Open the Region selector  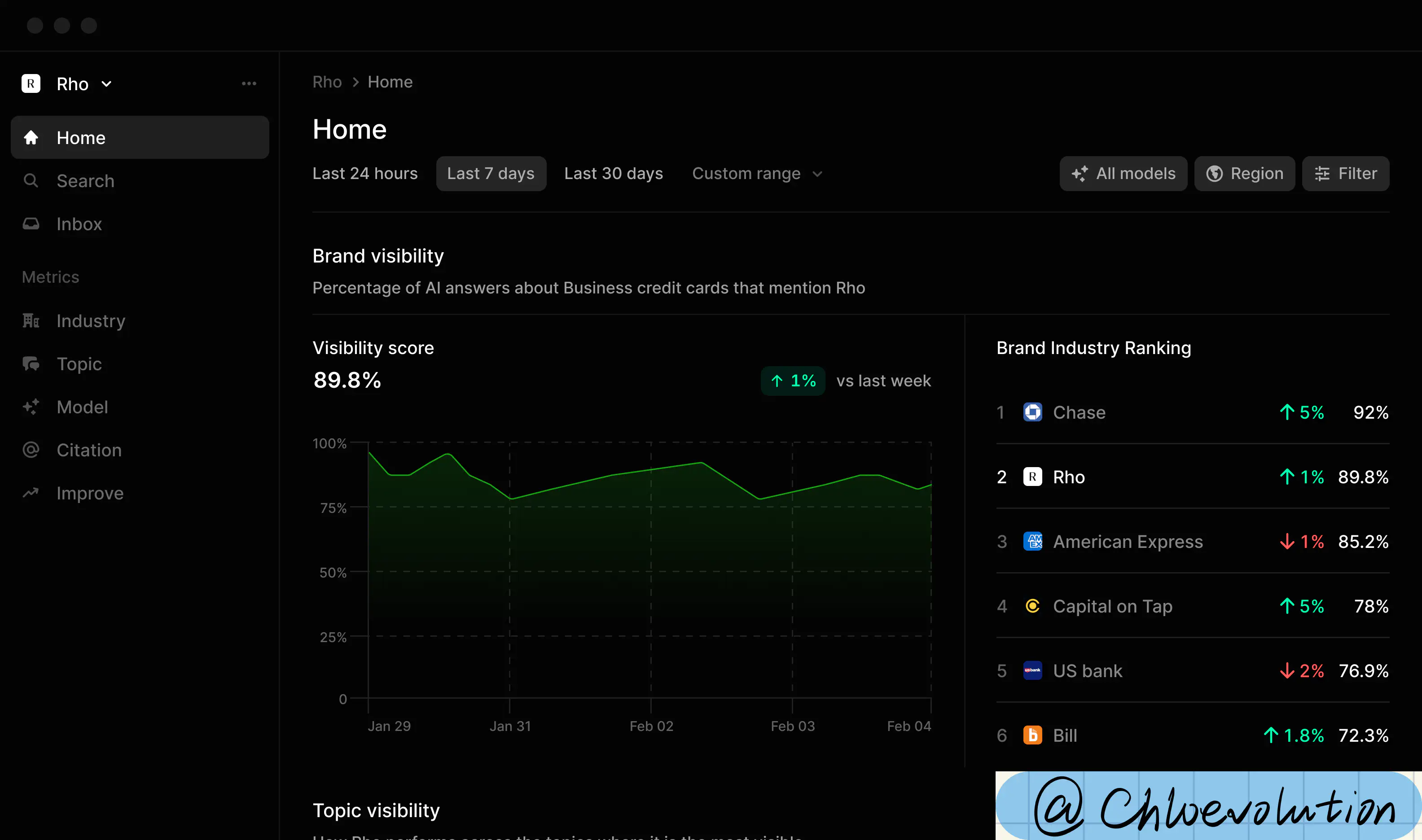pyautogui.click(x=1244, y=173)
